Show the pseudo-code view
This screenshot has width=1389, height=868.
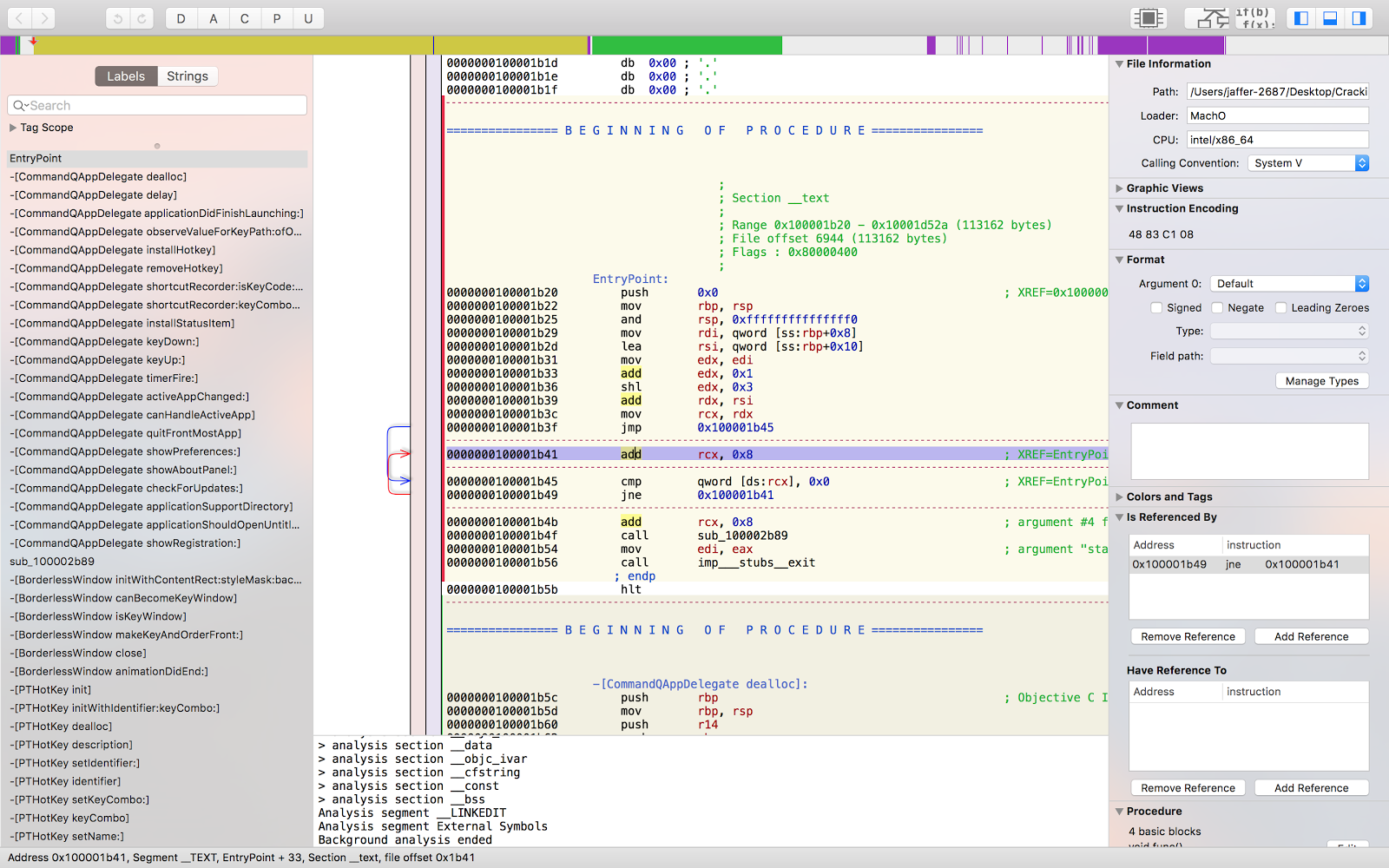[1254, 18]
